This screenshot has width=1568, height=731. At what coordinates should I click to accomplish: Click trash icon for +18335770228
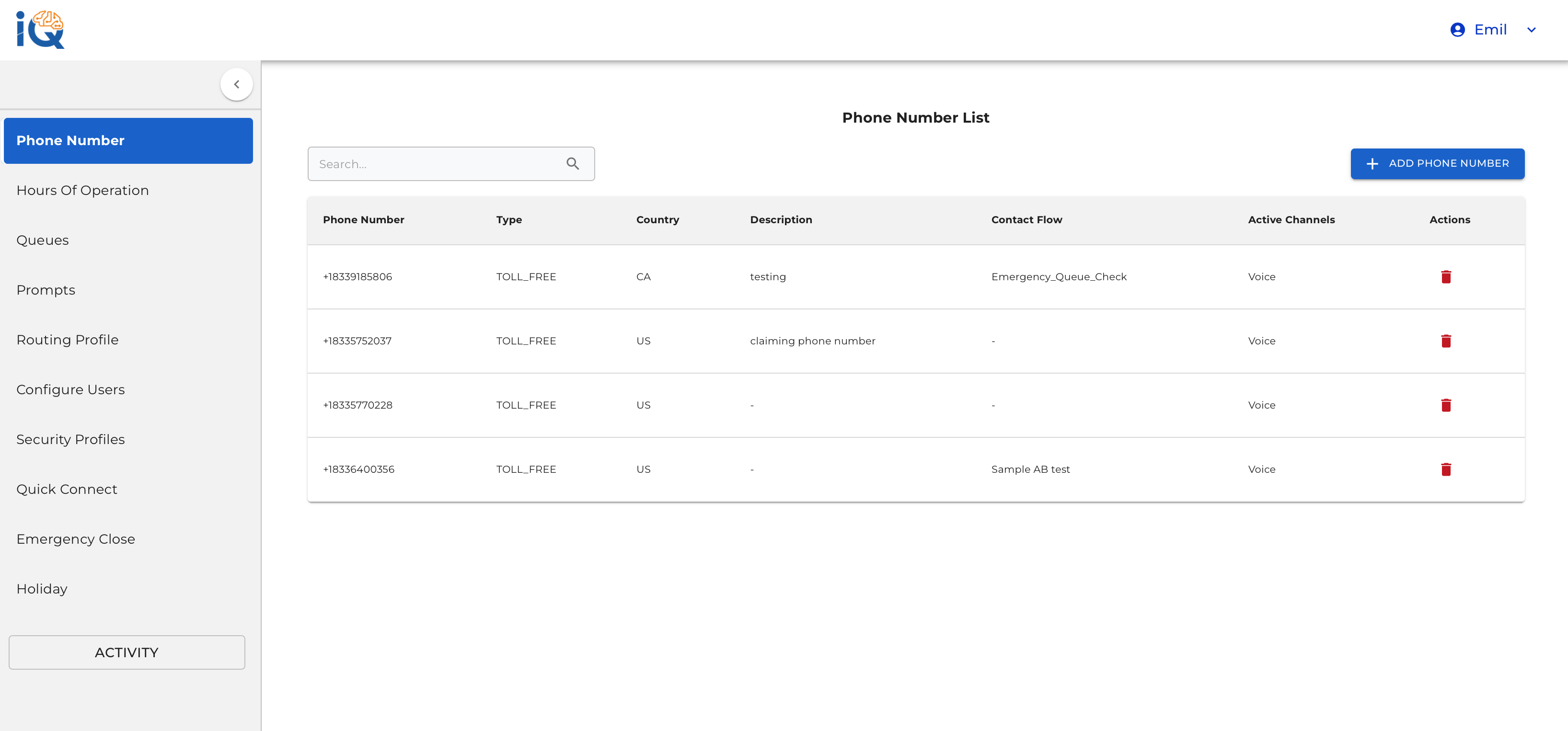point(1446,405)
